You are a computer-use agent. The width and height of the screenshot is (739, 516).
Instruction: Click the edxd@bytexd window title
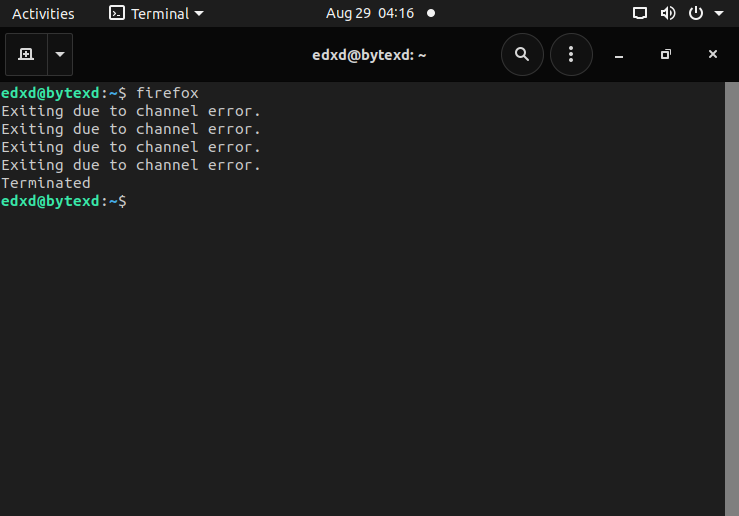tap(369, 55)
